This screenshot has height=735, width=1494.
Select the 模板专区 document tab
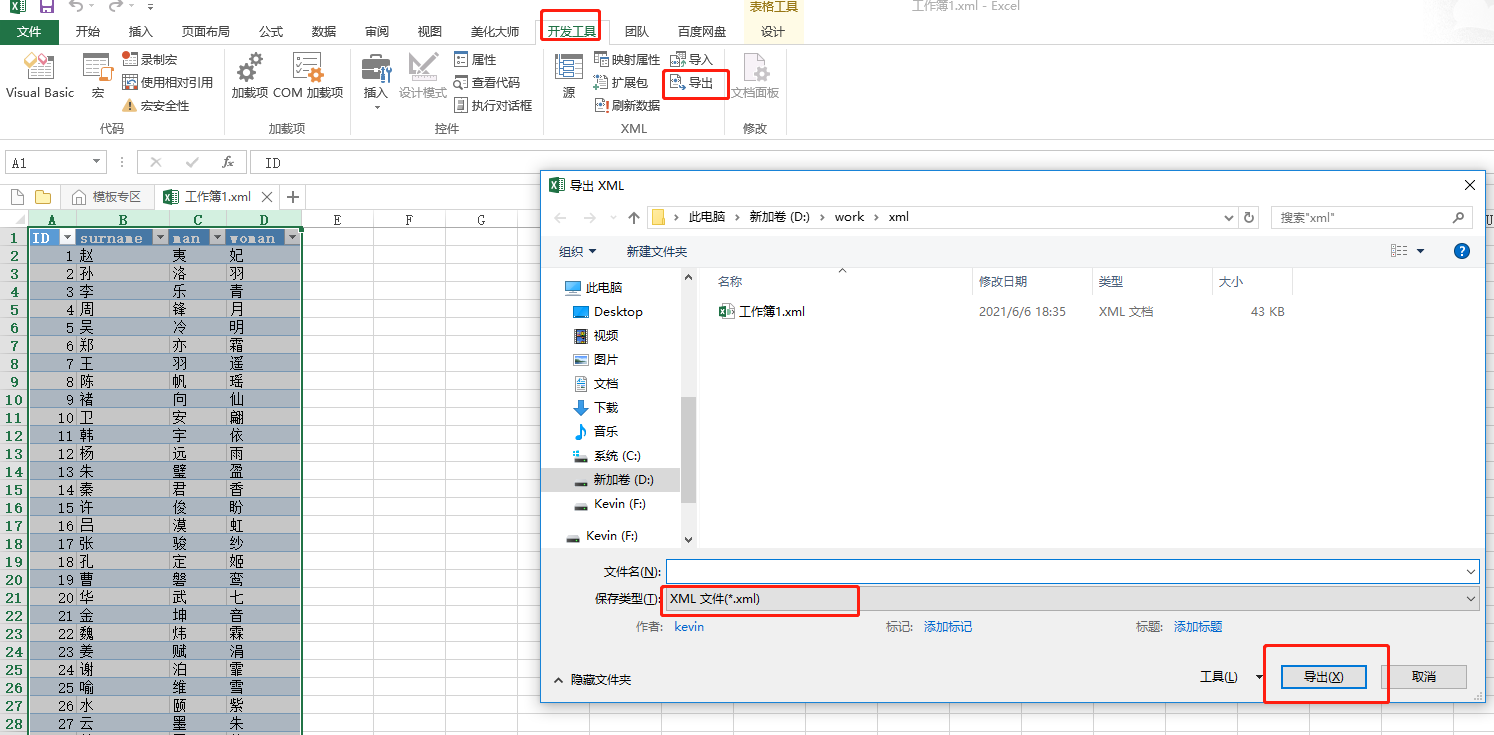pyautogui.click(x=107, y=197)
